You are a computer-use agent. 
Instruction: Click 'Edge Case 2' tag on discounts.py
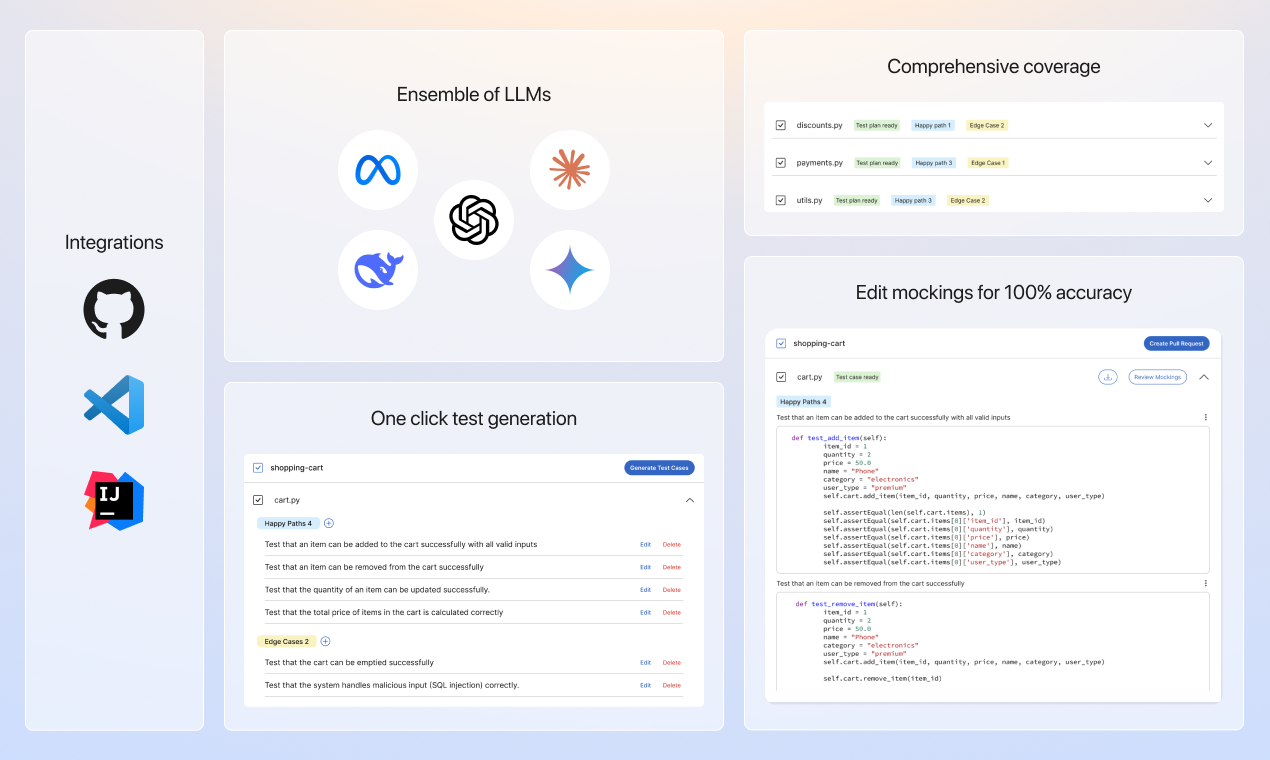tap(987, 125)
